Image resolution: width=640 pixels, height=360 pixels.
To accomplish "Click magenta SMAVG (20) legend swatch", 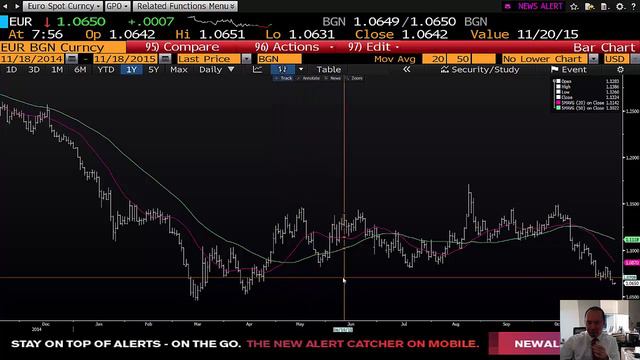I will 558,102.
